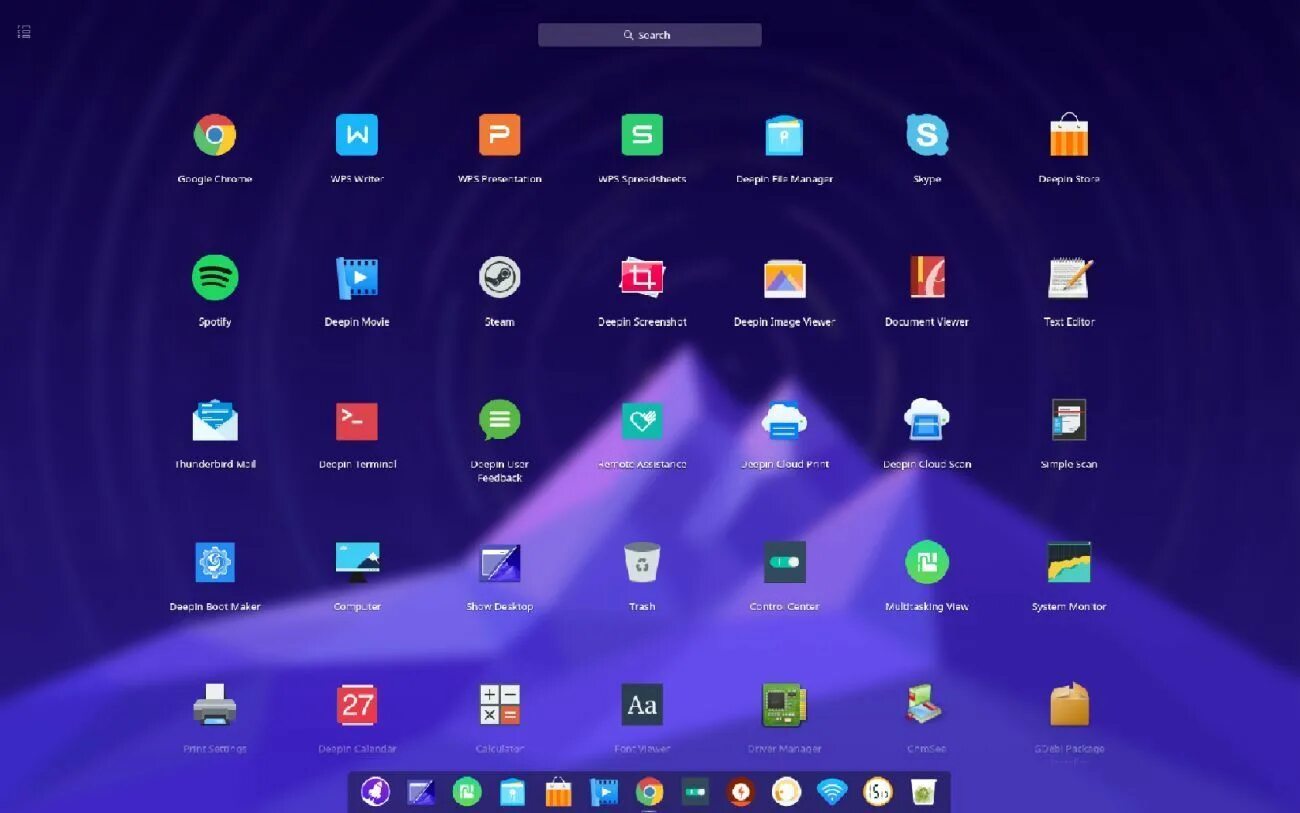The image size is (1300, 813).
Task: Click the Show Desktop icon in the dock
Action: [x=421, y=793]
